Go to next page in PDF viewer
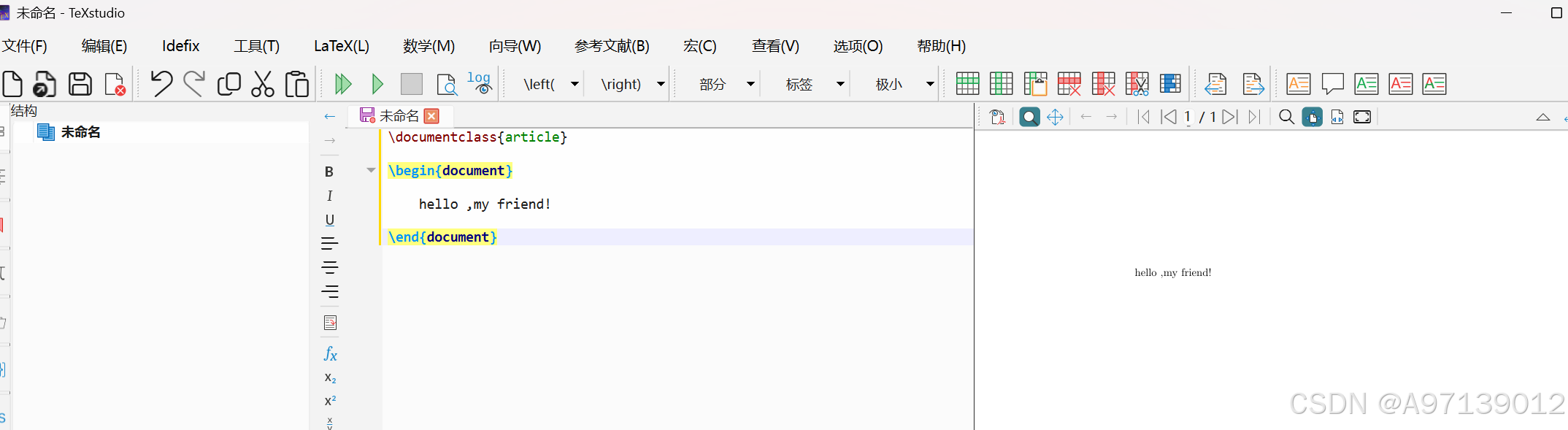1568x430 pixels. [x=1229, y=117]
